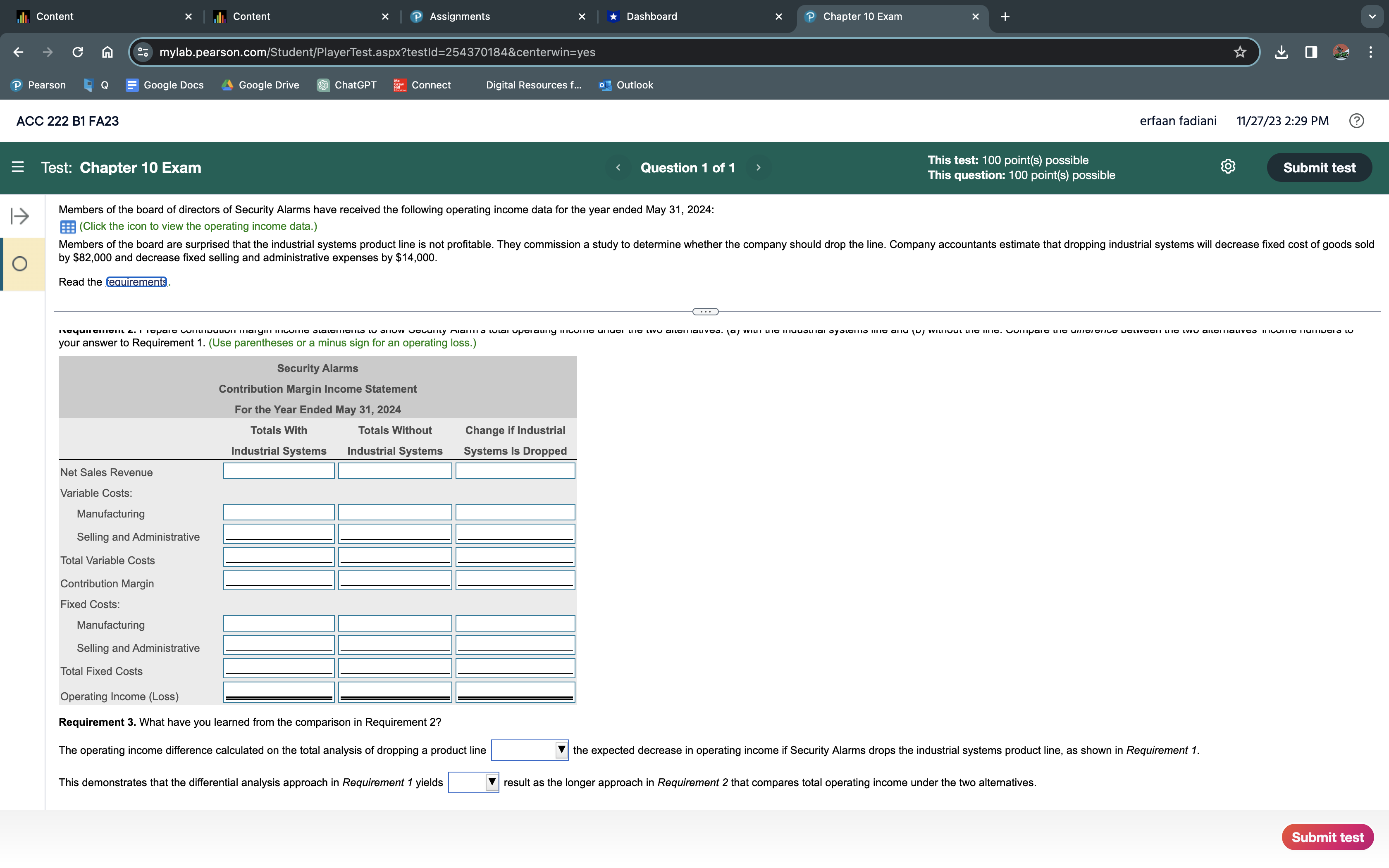Advance to next question with right arrow

point(758,167)
